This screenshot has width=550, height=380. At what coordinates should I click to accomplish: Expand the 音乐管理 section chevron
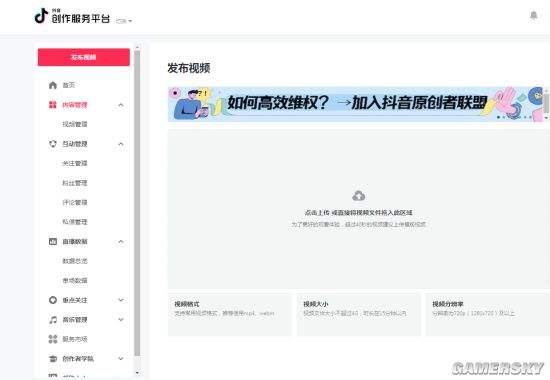(121, 320)
